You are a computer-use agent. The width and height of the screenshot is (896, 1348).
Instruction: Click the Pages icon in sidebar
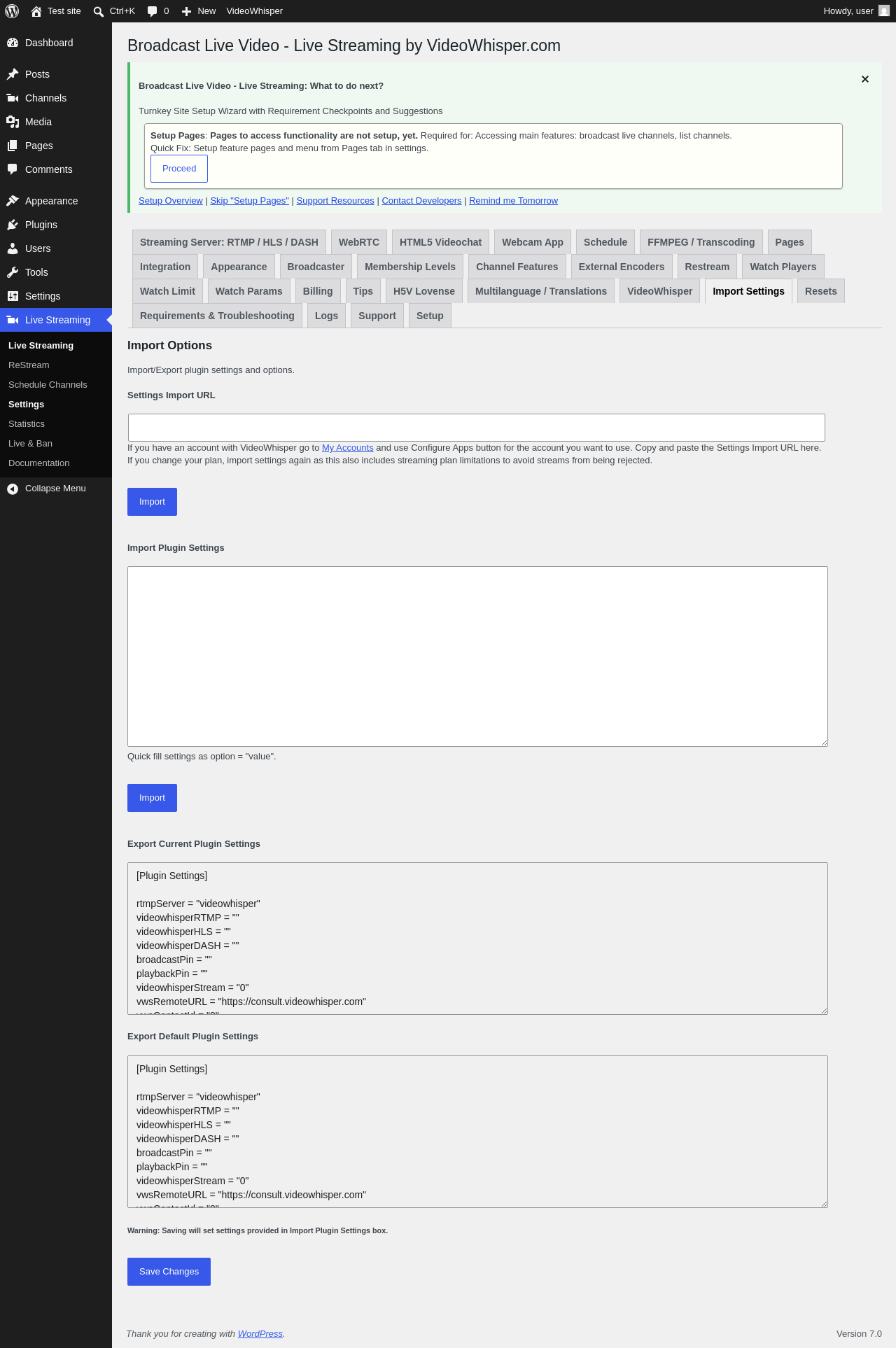[13, 146]
